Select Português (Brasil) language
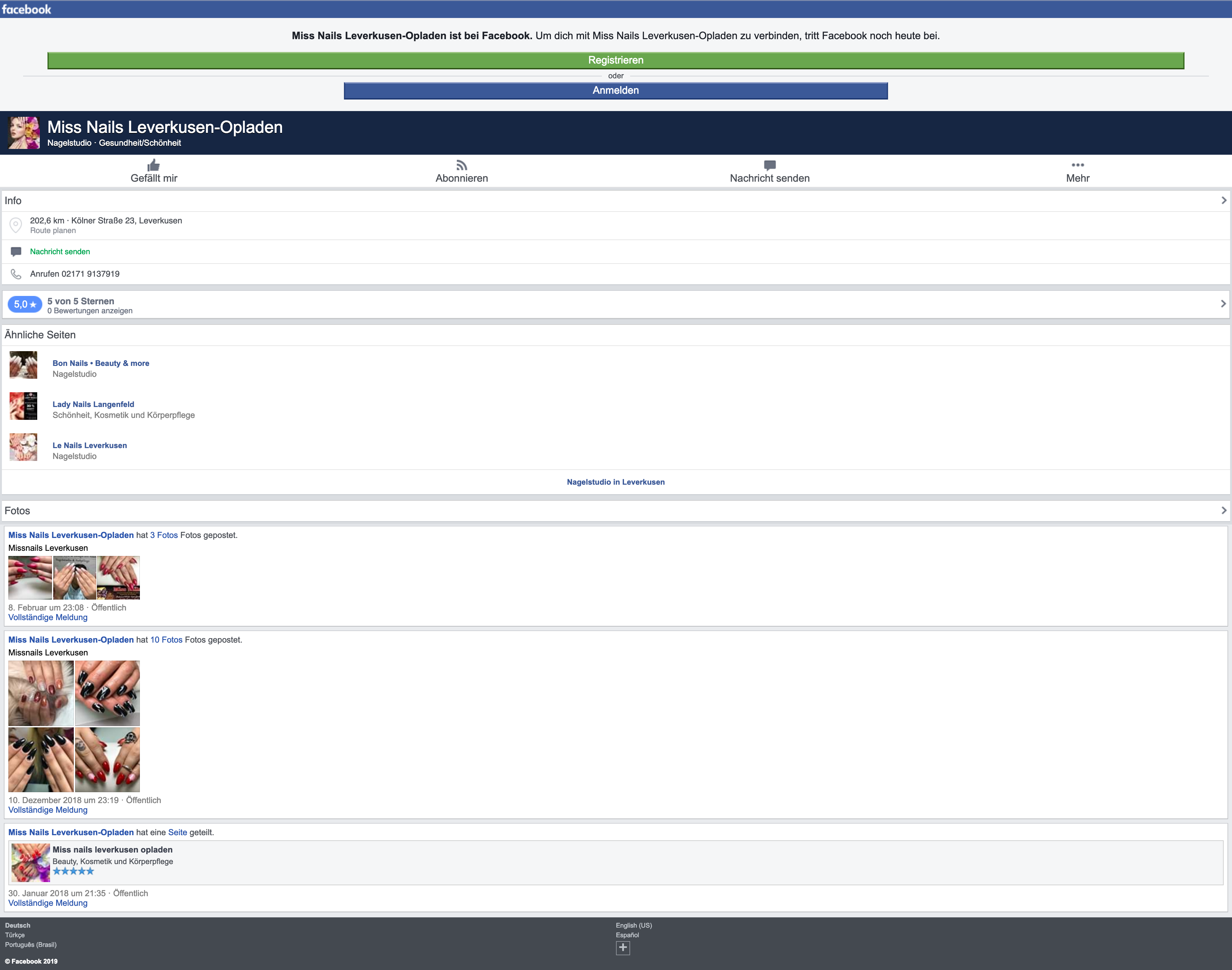Image resolution: width=1232 pixels, height=970 pixels. (31, 944)
